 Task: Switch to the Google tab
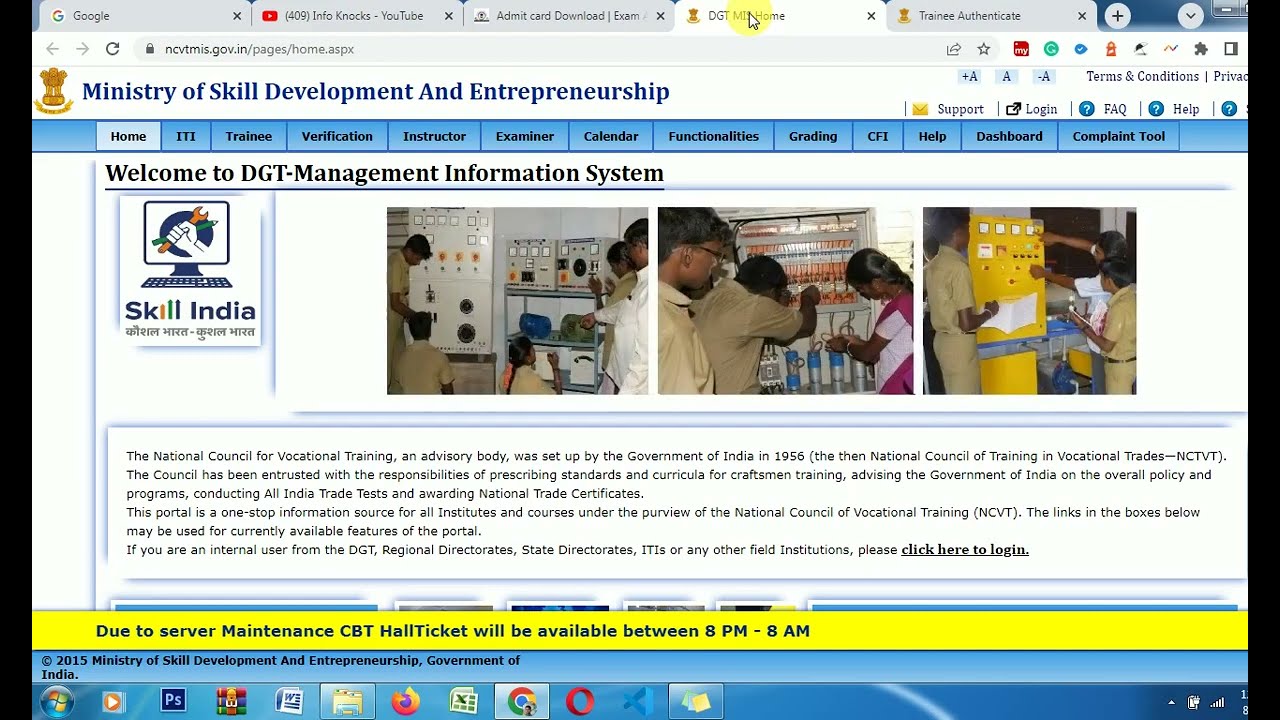[x=146, y=16]
